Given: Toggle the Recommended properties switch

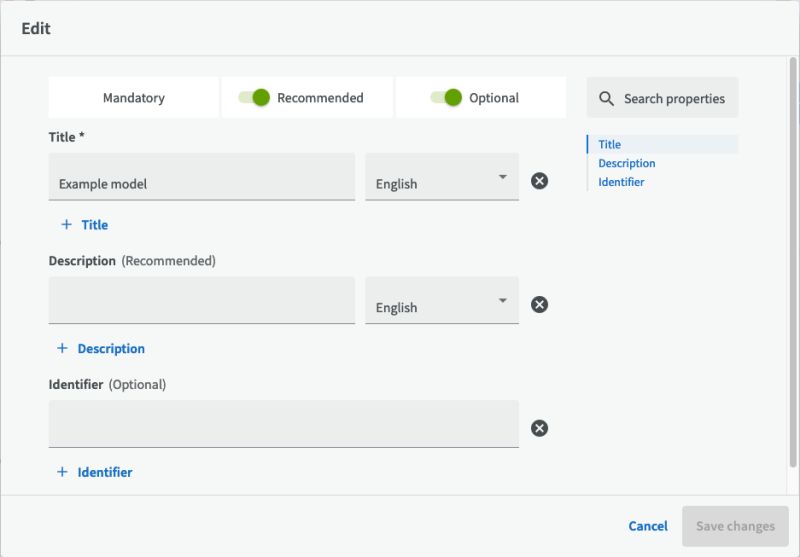Looking at the screenshot, I should (x=255, y=98).
